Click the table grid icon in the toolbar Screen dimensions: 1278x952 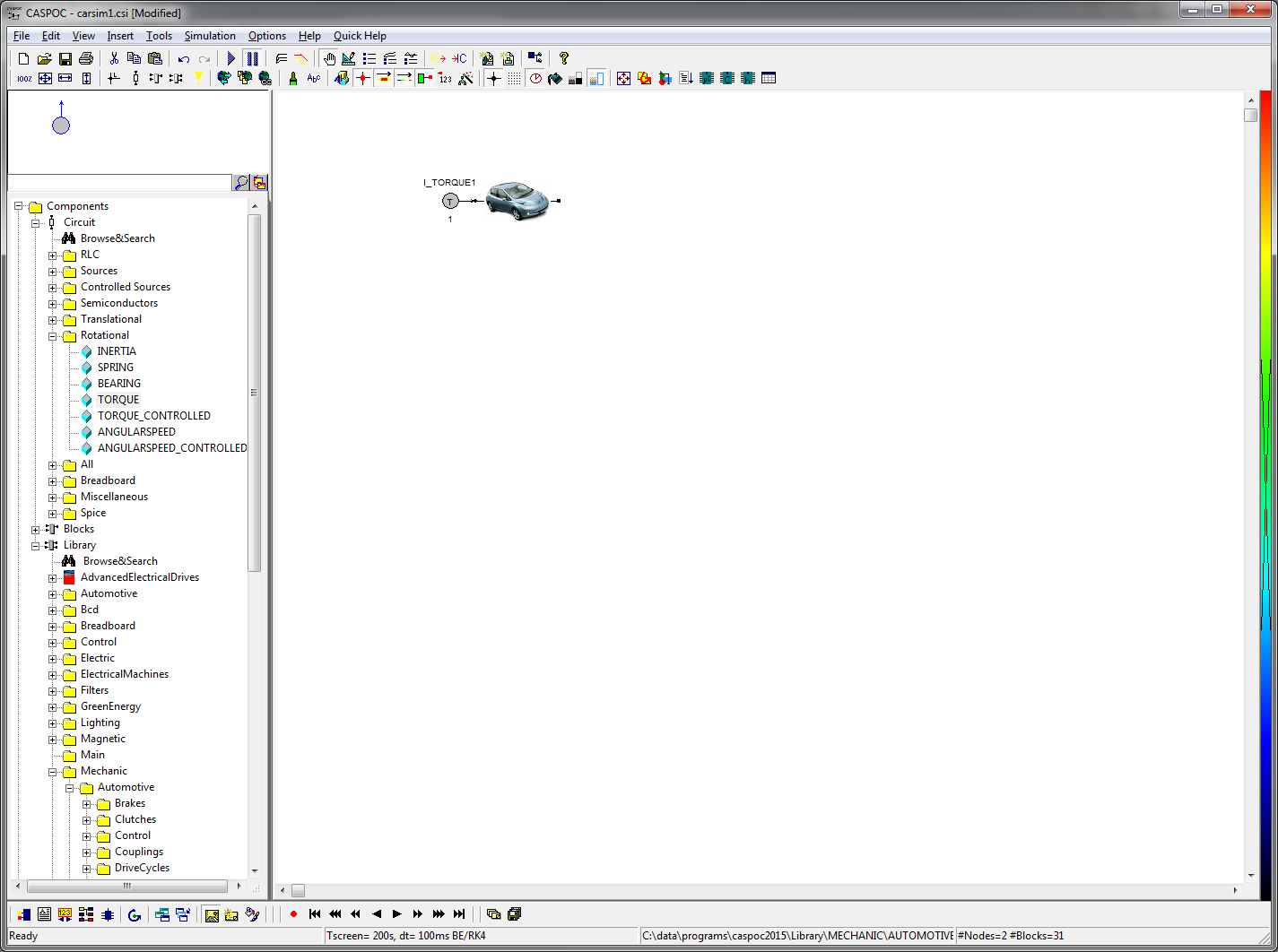pos(769,79)
